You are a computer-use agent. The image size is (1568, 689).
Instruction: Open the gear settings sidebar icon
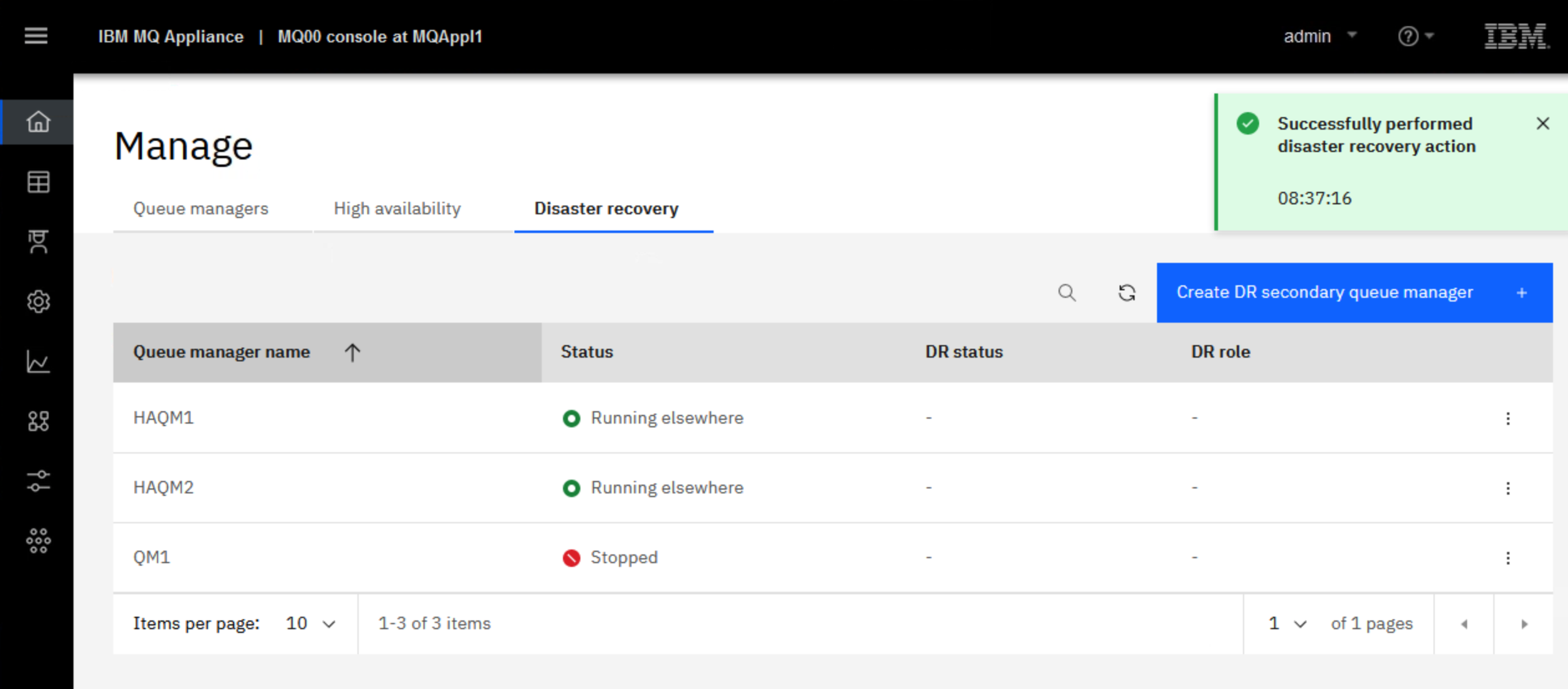pos(38,302)
